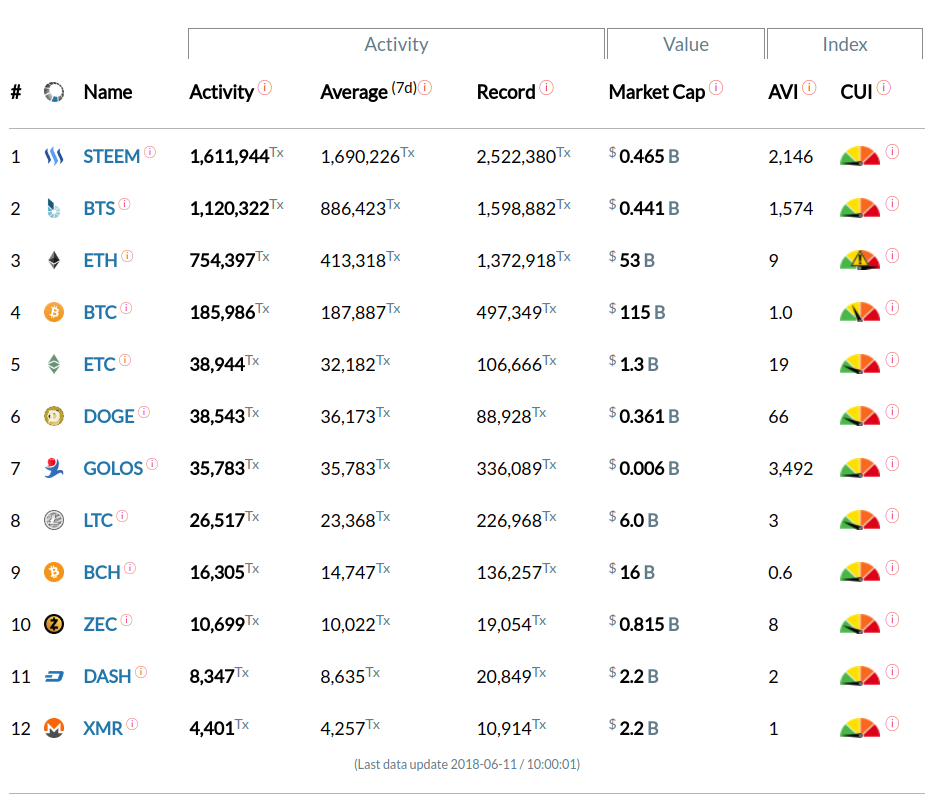This screenshot has width=940, height=811.
Task: Click GOLOS AVI value 3,492
Action: 791,469
